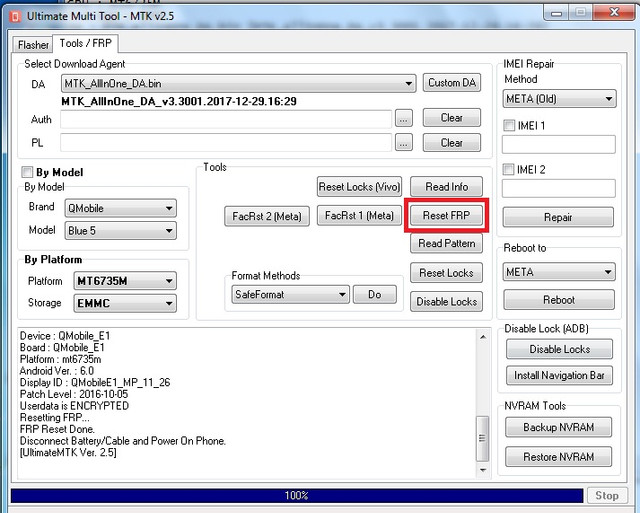The width and height of the screenshot is (640, 513).
Task: Open the Platform dropdown showing MT6735M
Action: pyautogui.click(x=125, y=281)
